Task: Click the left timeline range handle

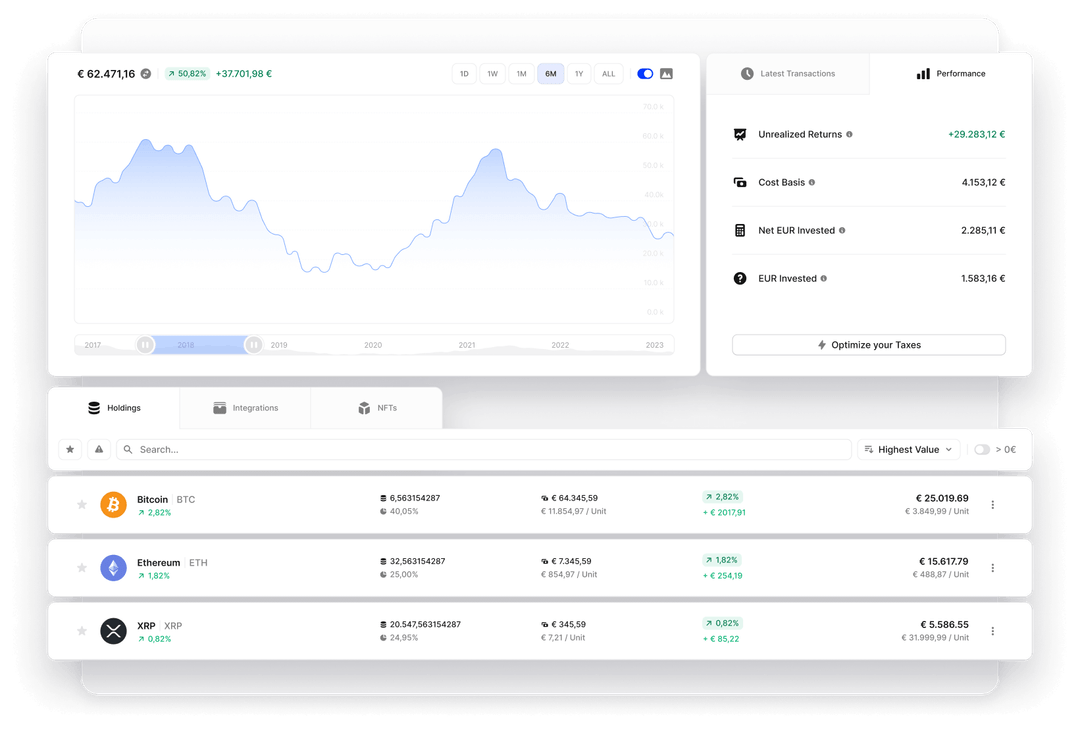Action: (145, 345)
